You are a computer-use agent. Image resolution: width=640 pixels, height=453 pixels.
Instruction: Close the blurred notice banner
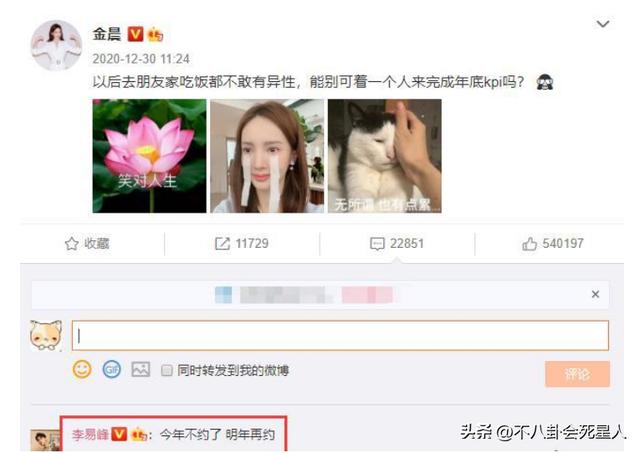(x=595, y=294)
